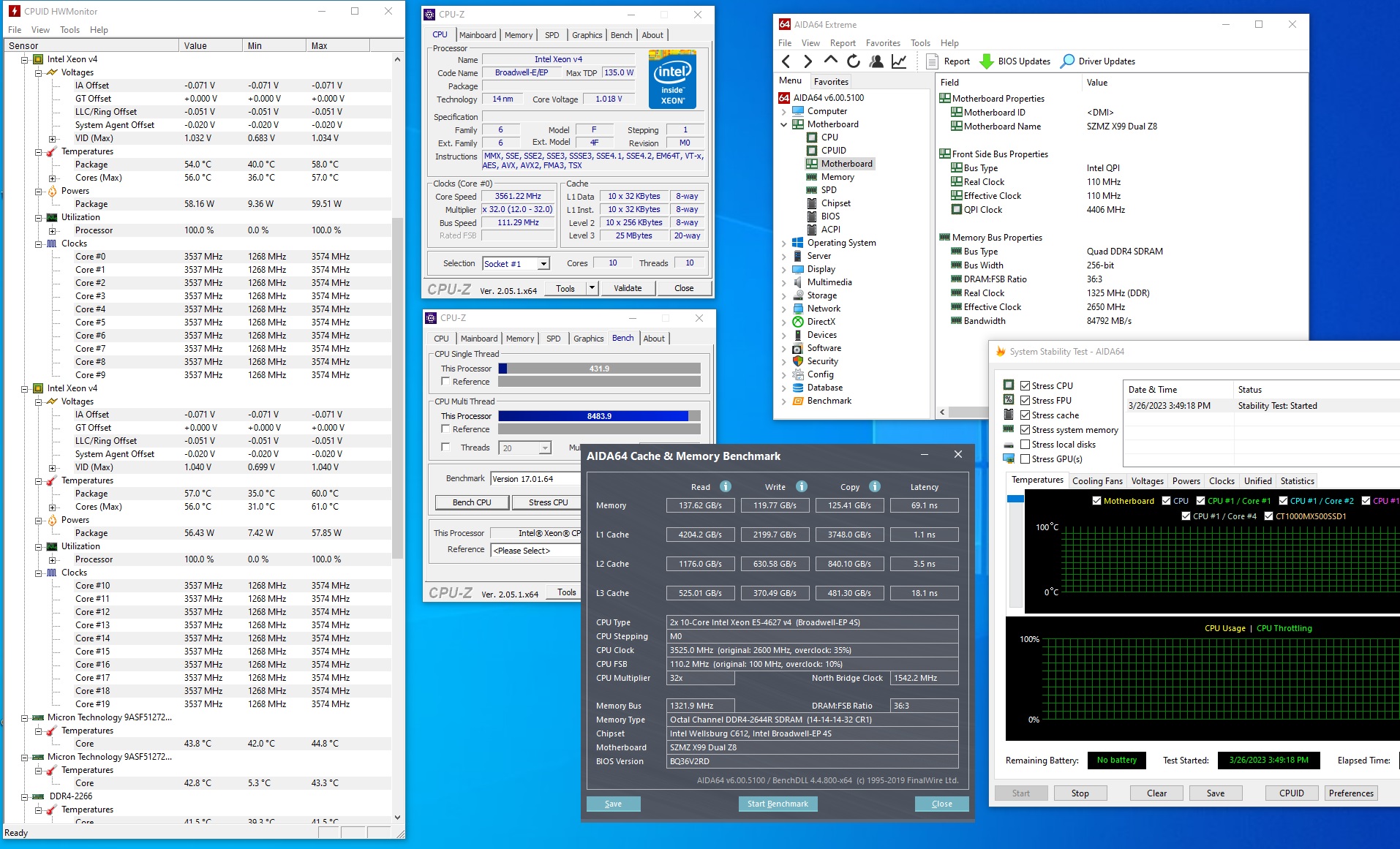Click the DirectX Xbox icon in tree
1400x849 pixels.
[798, 322]
